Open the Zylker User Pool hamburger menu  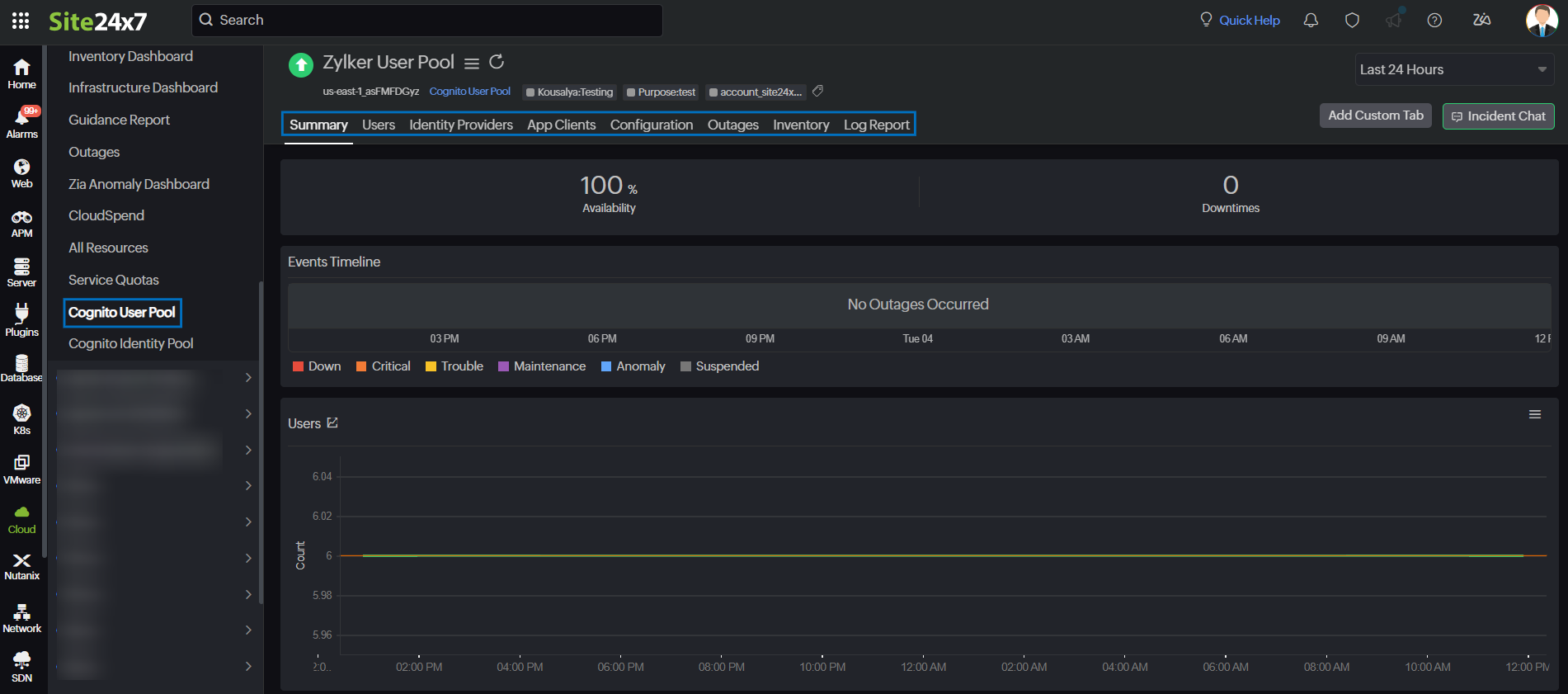[472, 64]
